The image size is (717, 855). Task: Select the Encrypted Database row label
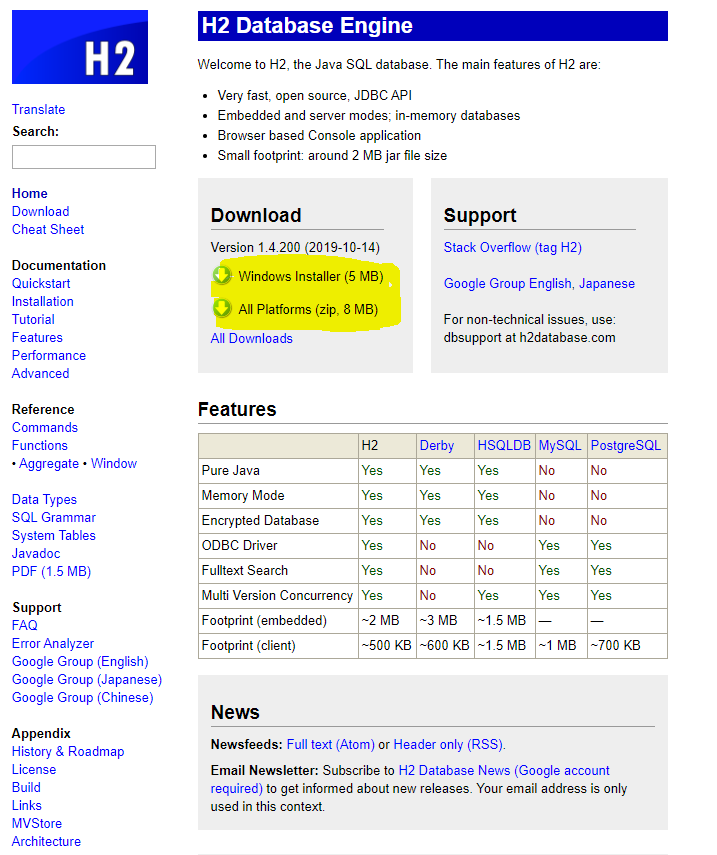tap(260, 520)
